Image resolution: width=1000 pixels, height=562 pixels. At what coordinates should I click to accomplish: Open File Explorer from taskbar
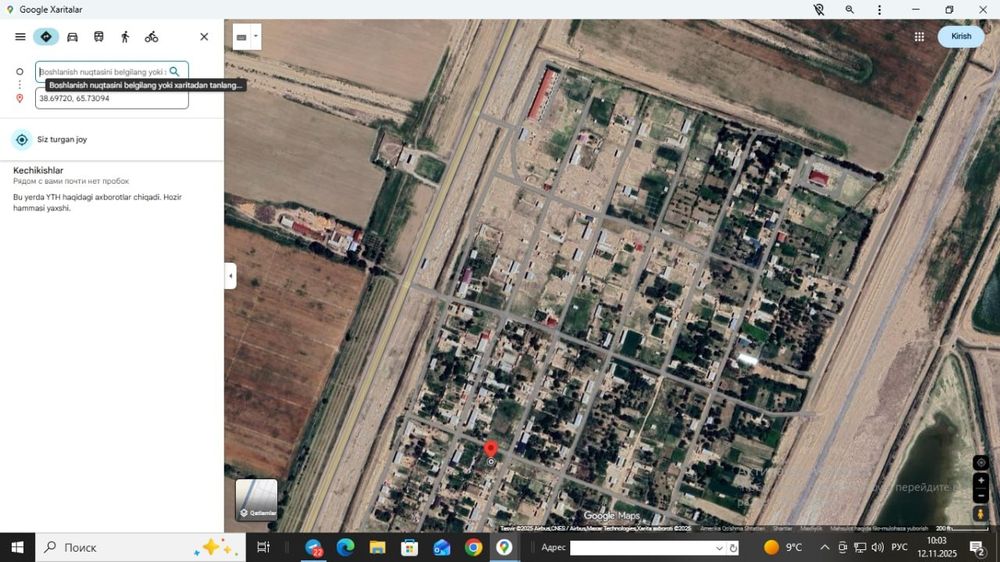pyautogui.click(x=378, y=547)
